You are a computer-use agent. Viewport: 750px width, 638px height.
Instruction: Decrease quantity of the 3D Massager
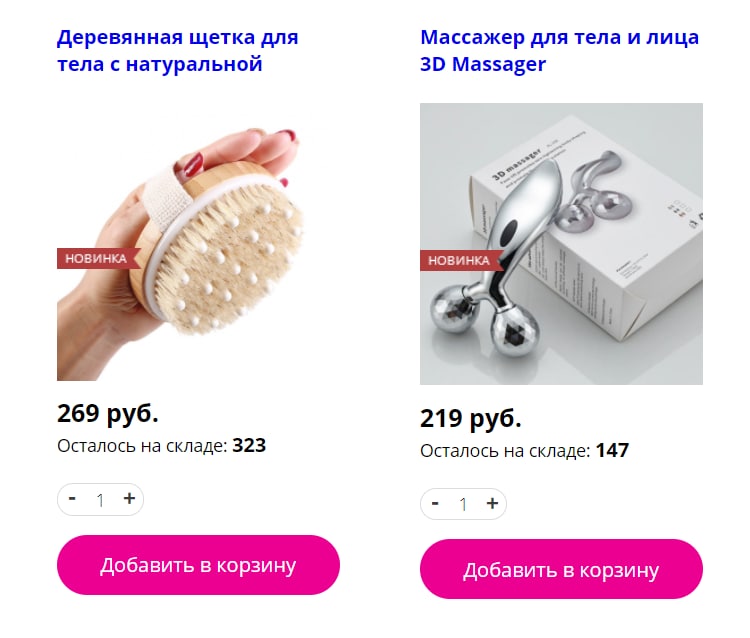(x=435, y=504)
